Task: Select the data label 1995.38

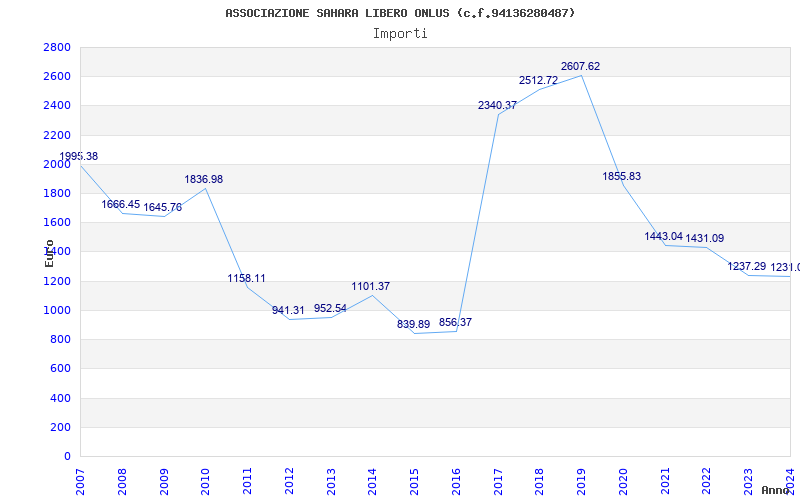Action: tap(79, 157)
